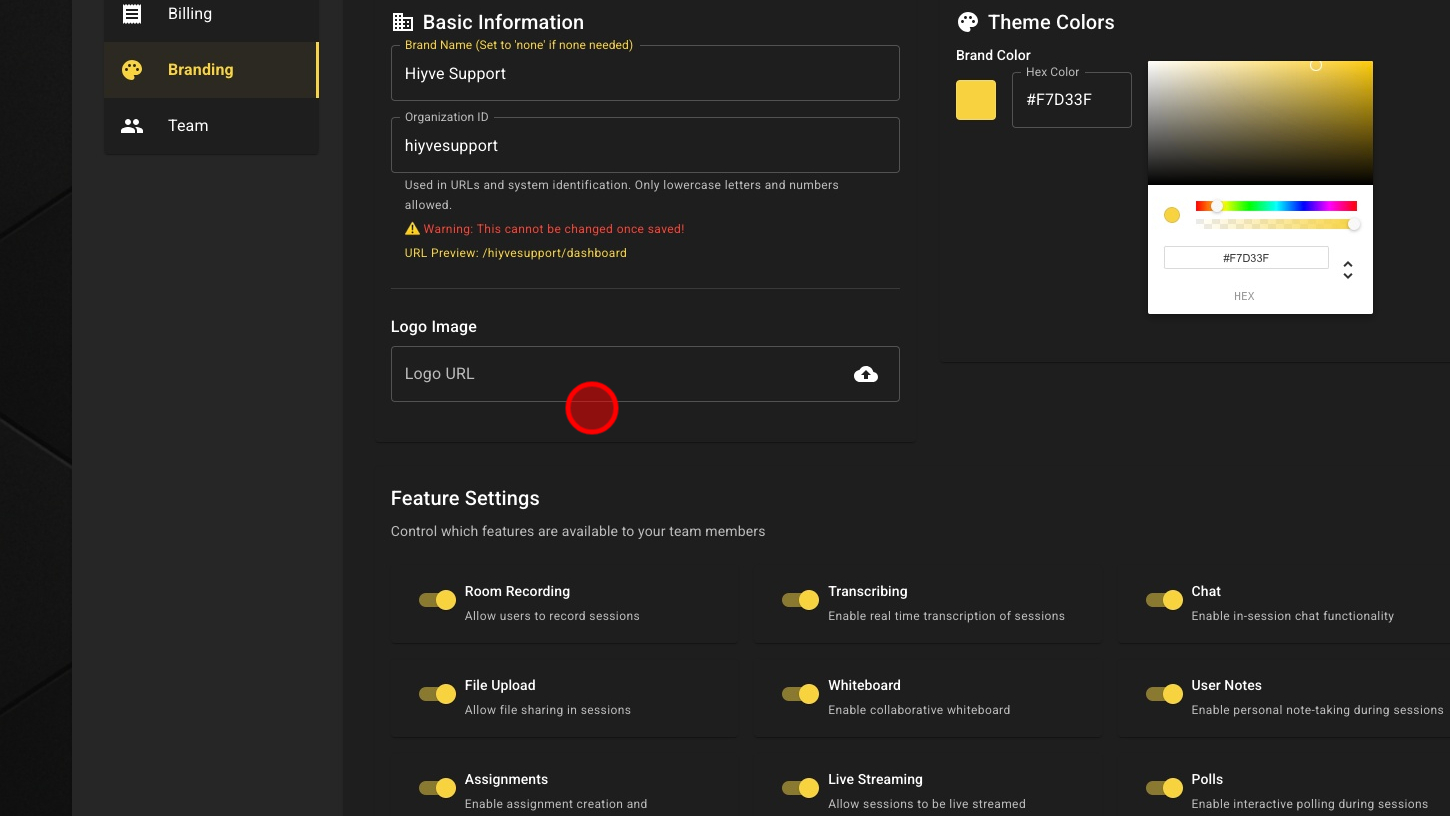Disable the Whiteboard toggle
This screenshot has width=1450, height=816.
(801, 694)
